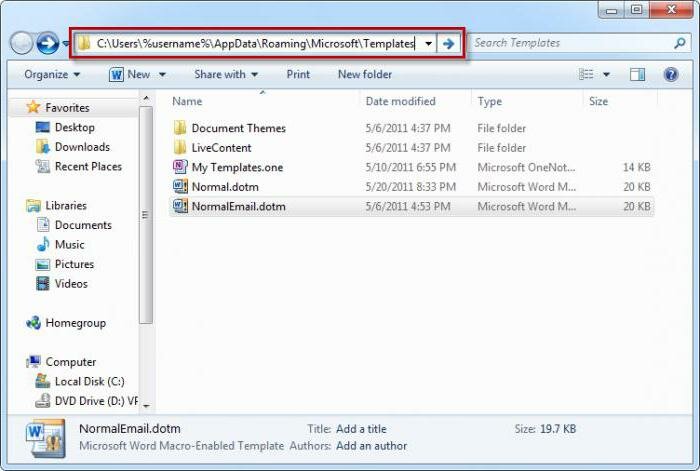Click the Microsoft OneNot... type cell
700x471 pixels.
(526, 167)
